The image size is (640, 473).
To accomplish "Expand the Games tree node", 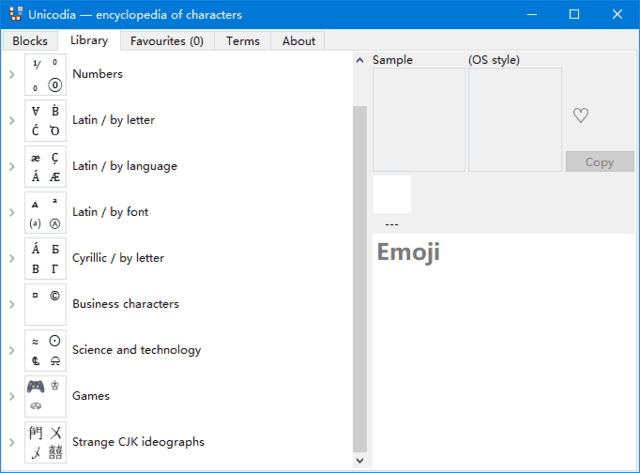I will (x=11, y=397).
